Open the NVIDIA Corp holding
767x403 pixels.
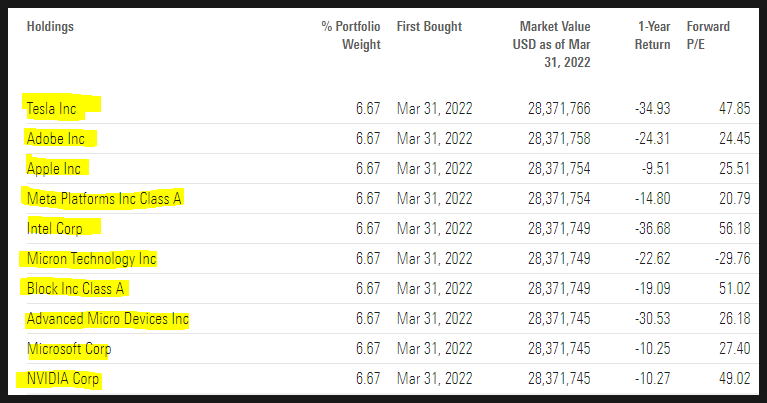point(64,380)
